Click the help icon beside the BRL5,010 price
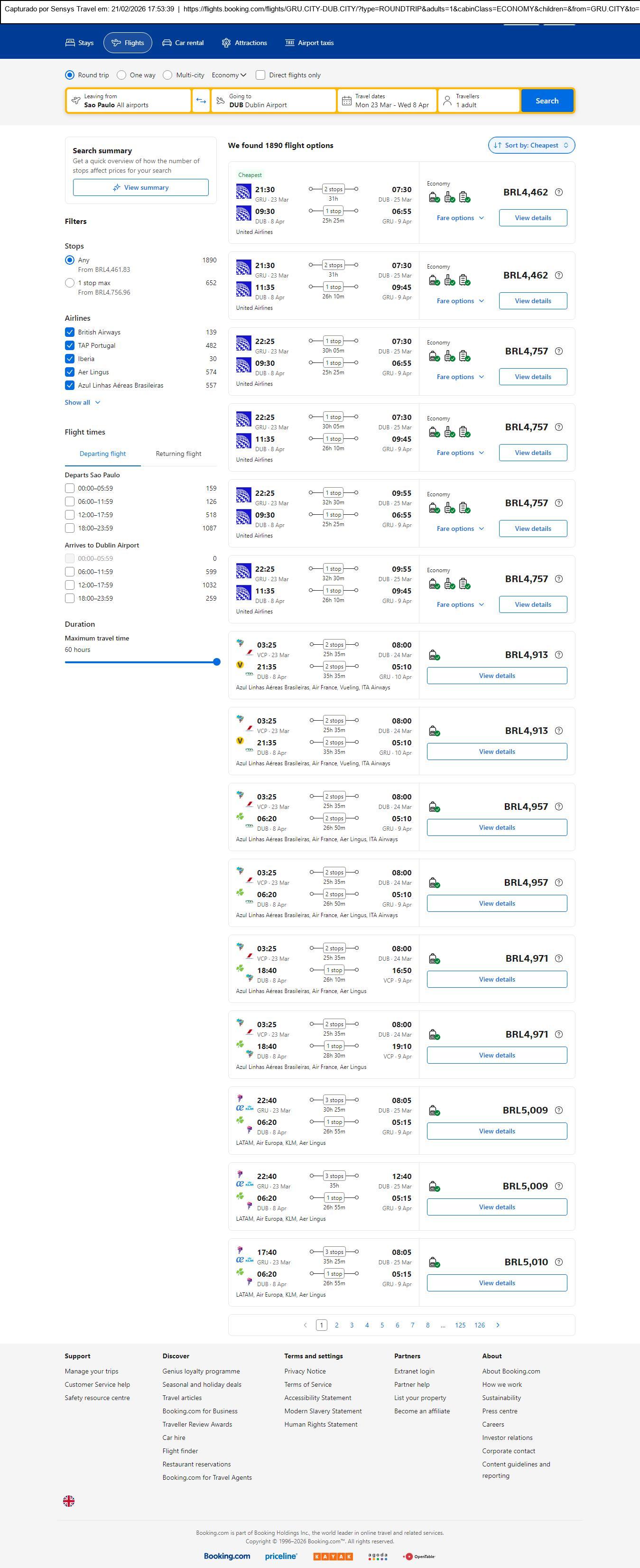 point(558,1262)
